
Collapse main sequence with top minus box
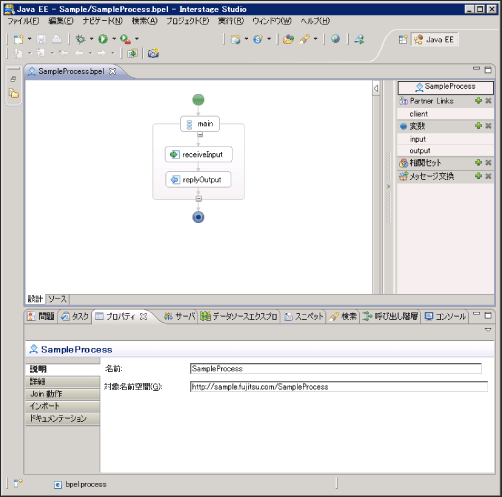[200, 135]
